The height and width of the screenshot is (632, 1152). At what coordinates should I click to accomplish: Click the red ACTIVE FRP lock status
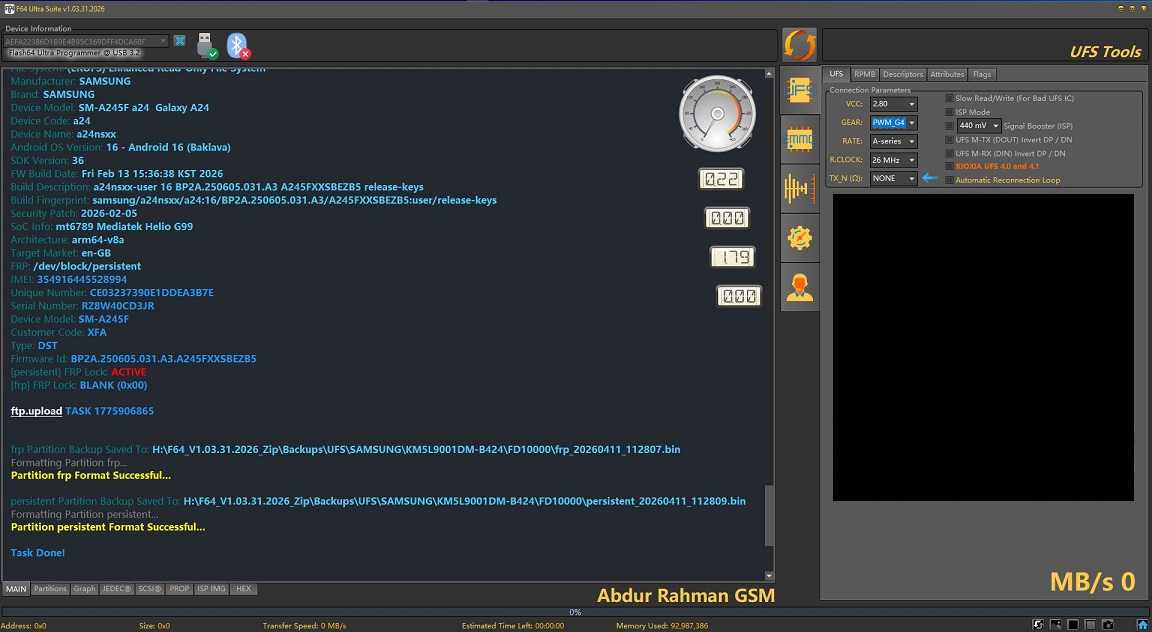point(129,372)
